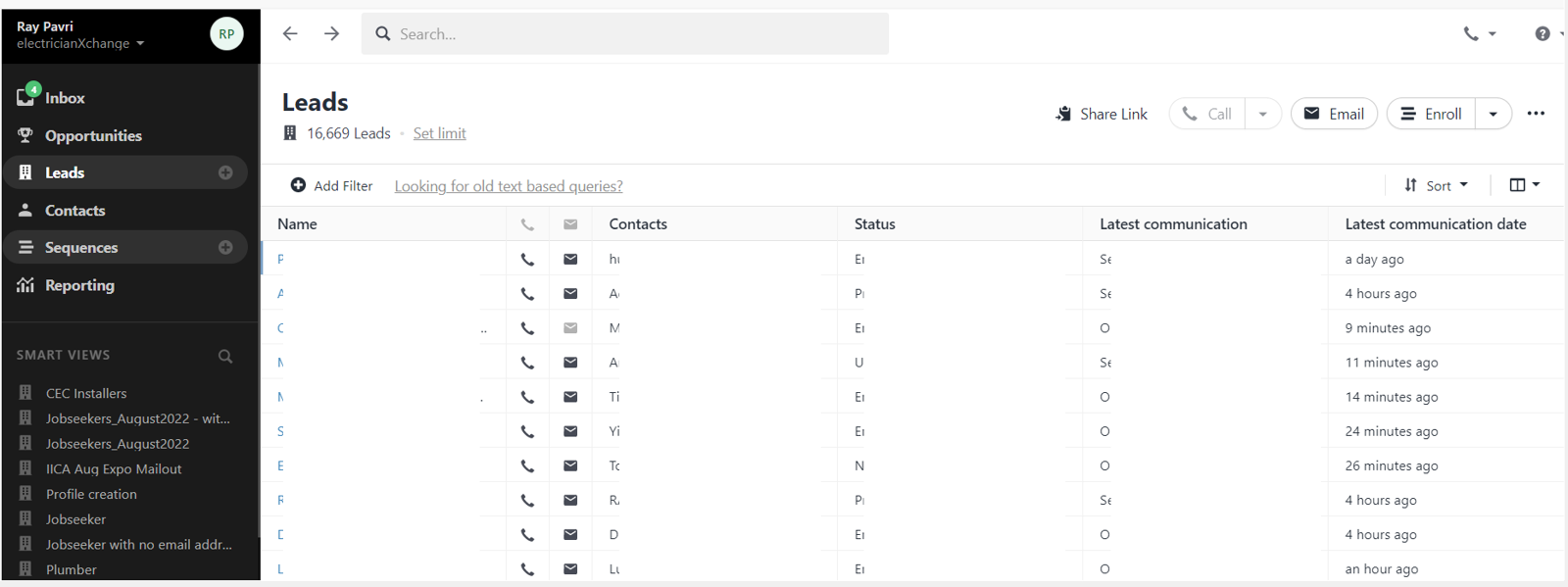Click phone icon on the first lead row

coord(527,260)
